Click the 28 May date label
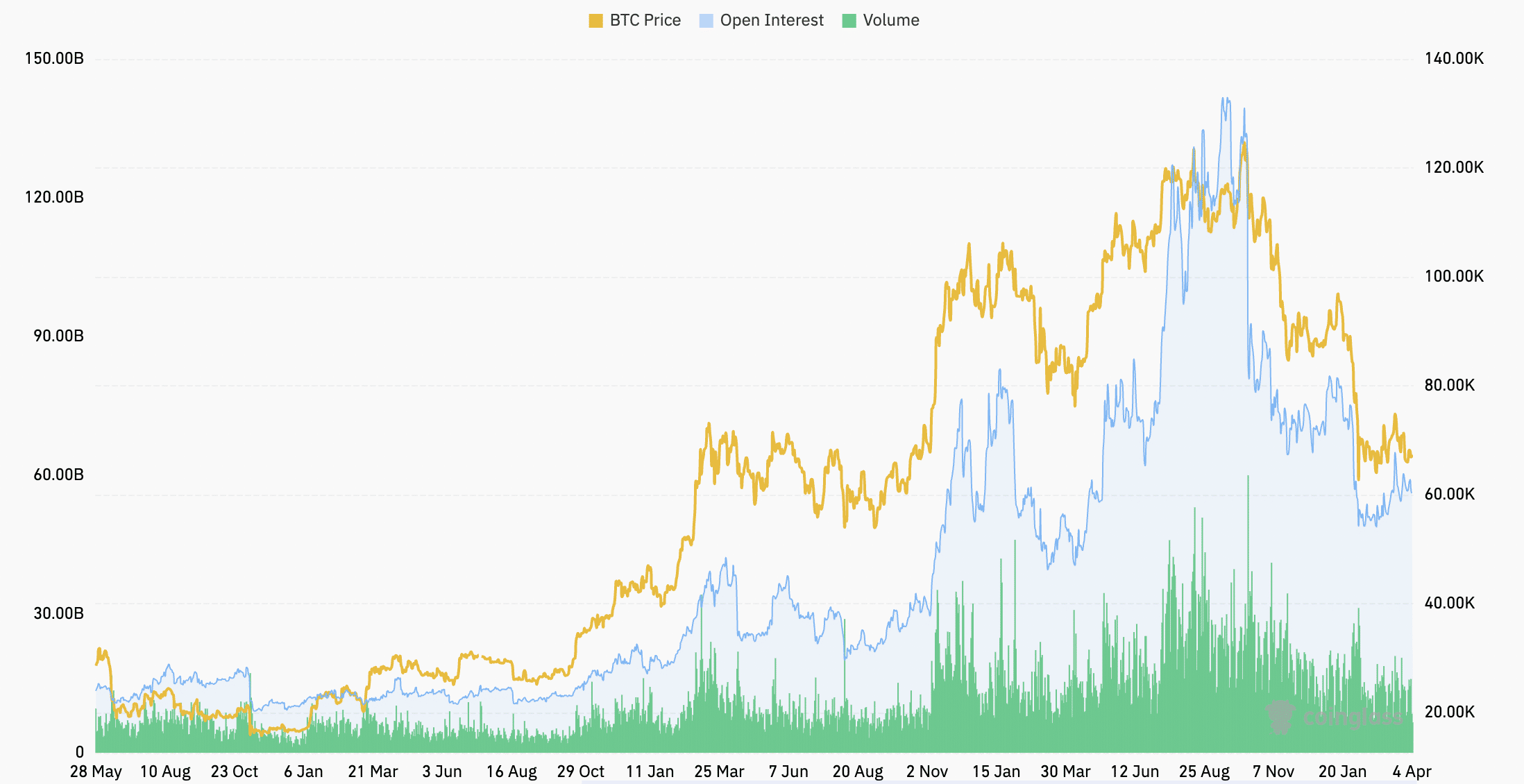Image resolution: width=1524 pixels, height=784 pixels. (x=97, y=770)
